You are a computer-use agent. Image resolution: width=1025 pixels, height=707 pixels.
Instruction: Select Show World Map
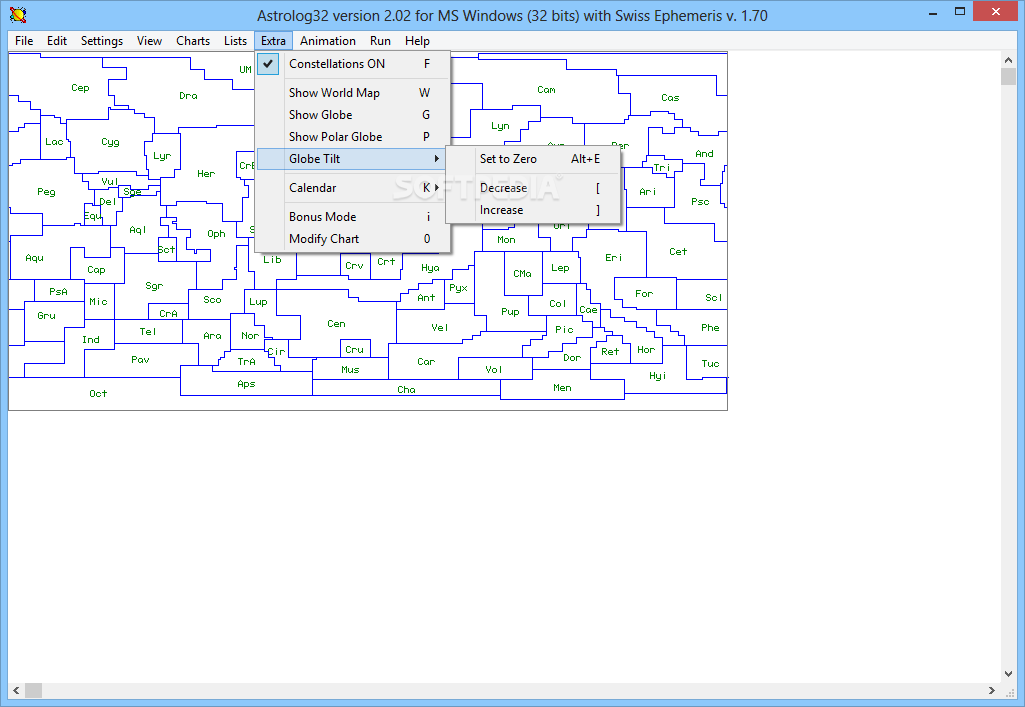click(x=352, y=93)
